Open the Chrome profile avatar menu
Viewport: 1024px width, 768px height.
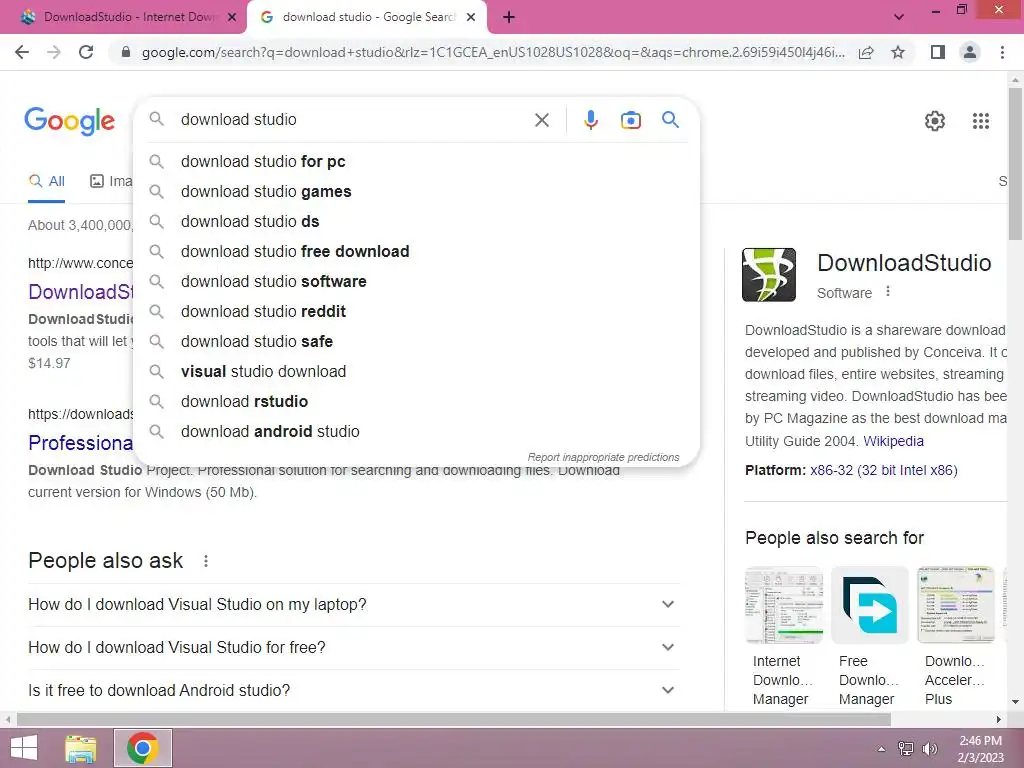[970, 52]
